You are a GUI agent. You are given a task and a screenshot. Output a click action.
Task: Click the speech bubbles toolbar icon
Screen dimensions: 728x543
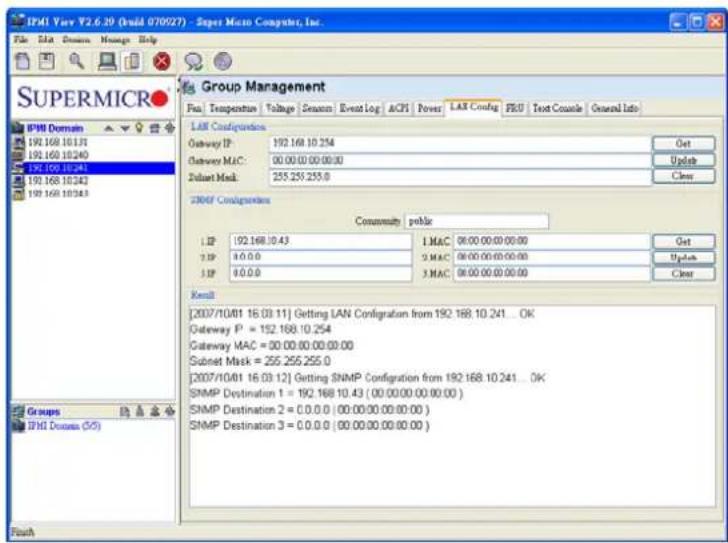pyautogui.click(x=193, y=62)
